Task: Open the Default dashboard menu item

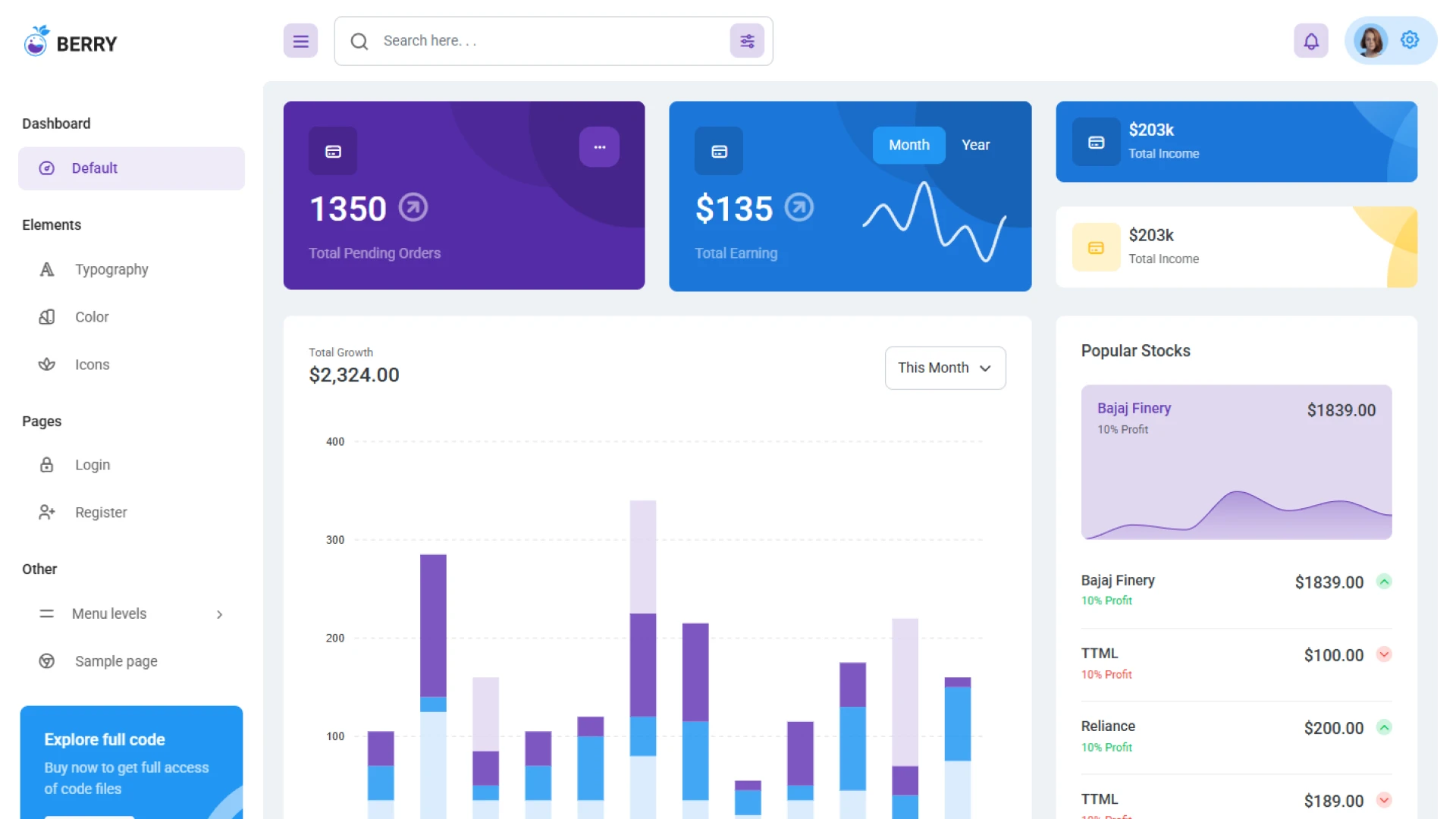Action: [x=131, y=168]
